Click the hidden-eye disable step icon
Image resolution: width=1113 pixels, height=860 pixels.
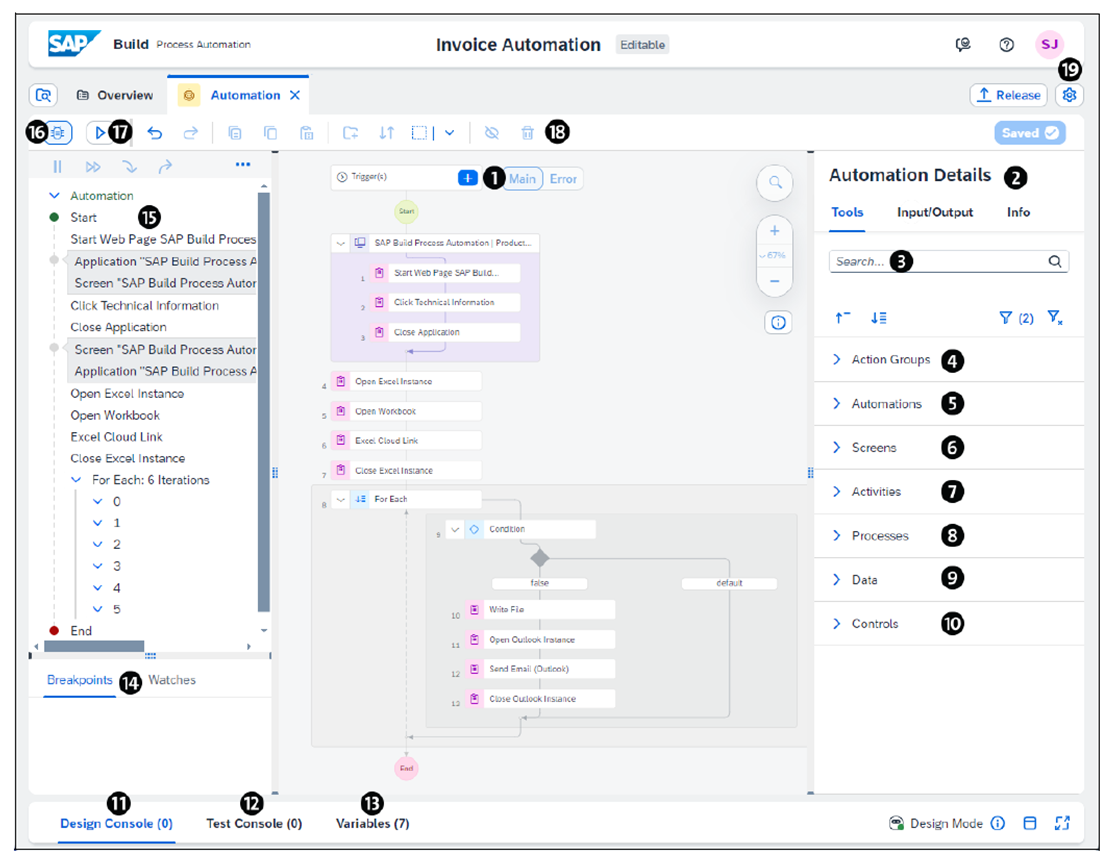491,133
